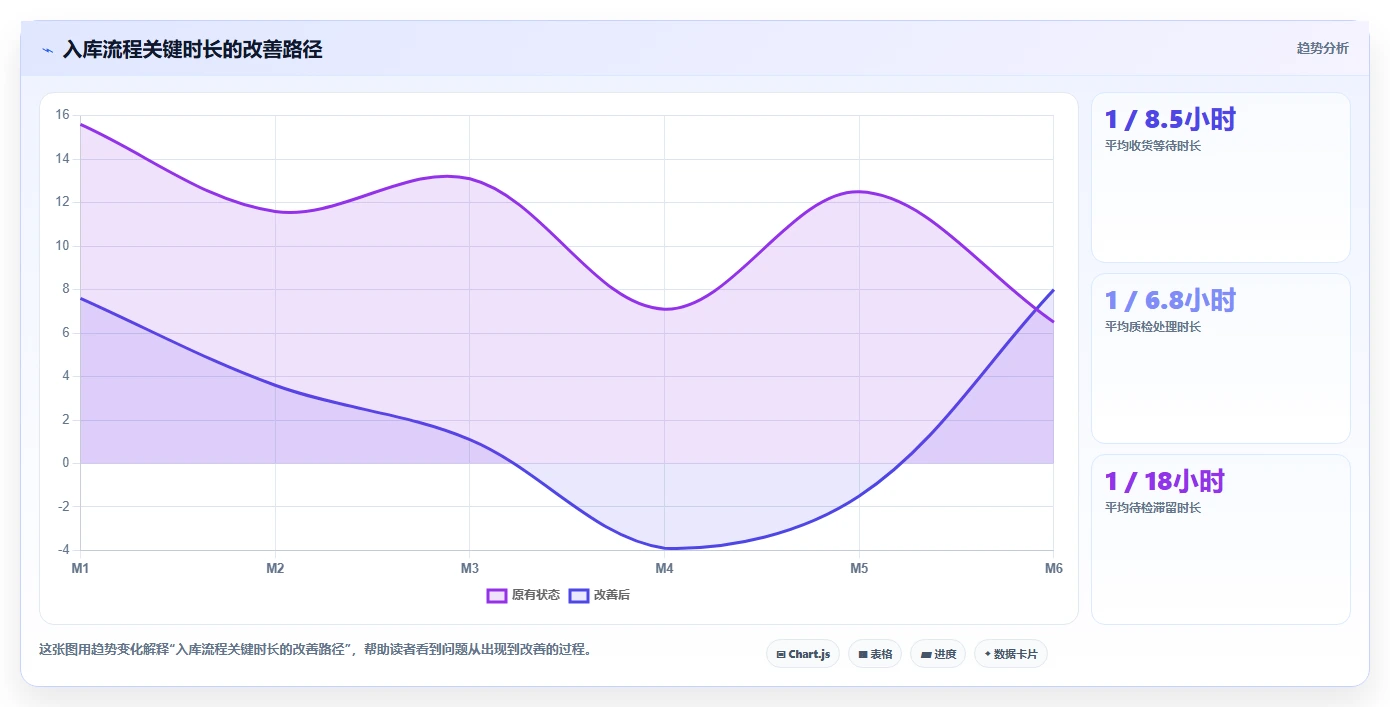This screenshot has height=707, width=1390.
Task: Toggle the 原有状态 legend series
Action: (523, 595)
